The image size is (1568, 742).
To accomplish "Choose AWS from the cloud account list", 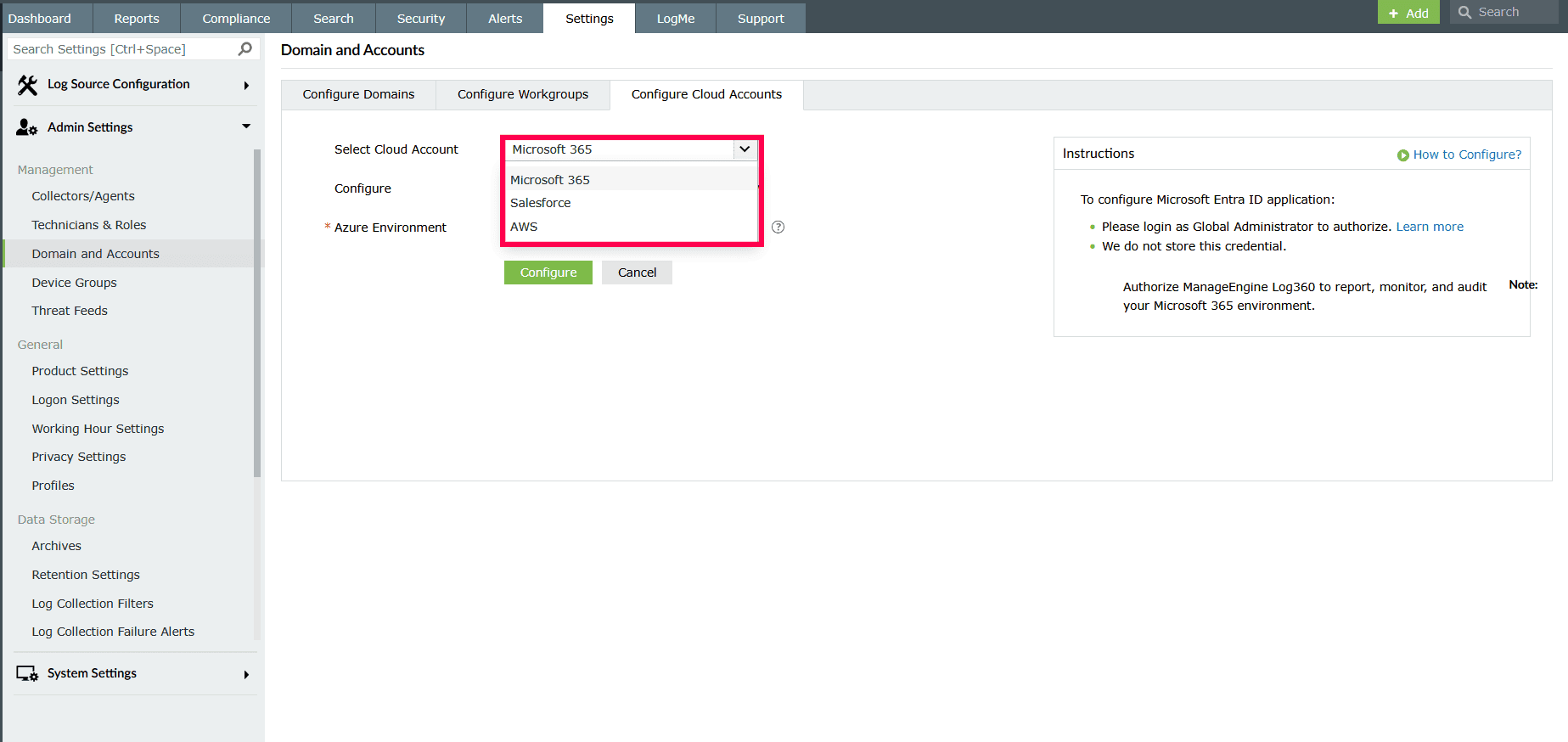I will tap(631, 227).
